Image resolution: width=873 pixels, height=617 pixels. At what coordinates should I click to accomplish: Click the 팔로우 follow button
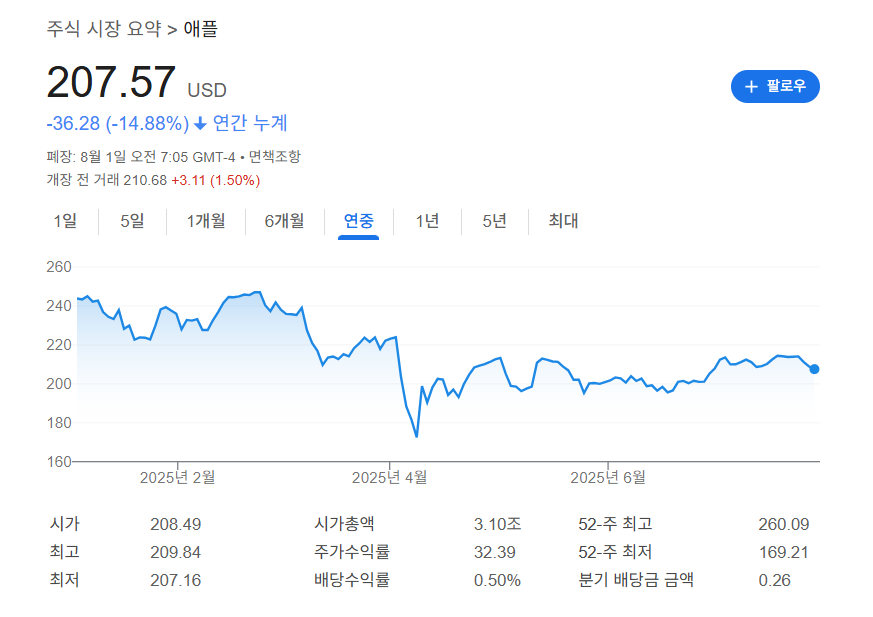point(774,86)
